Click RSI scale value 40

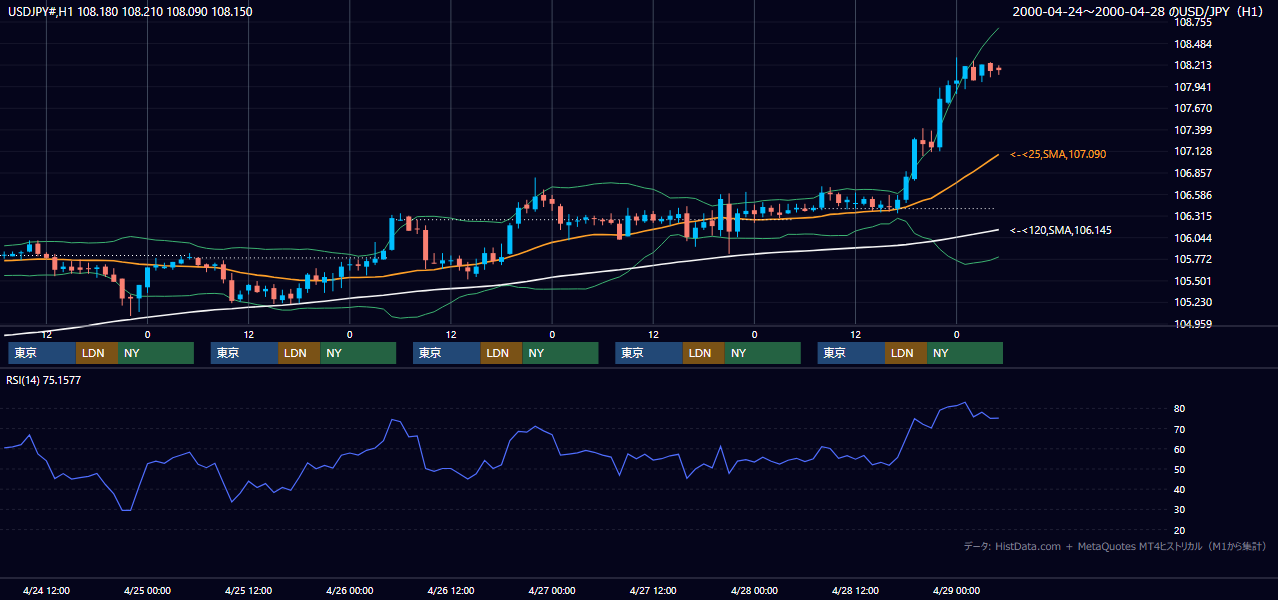pos(1180,489)
